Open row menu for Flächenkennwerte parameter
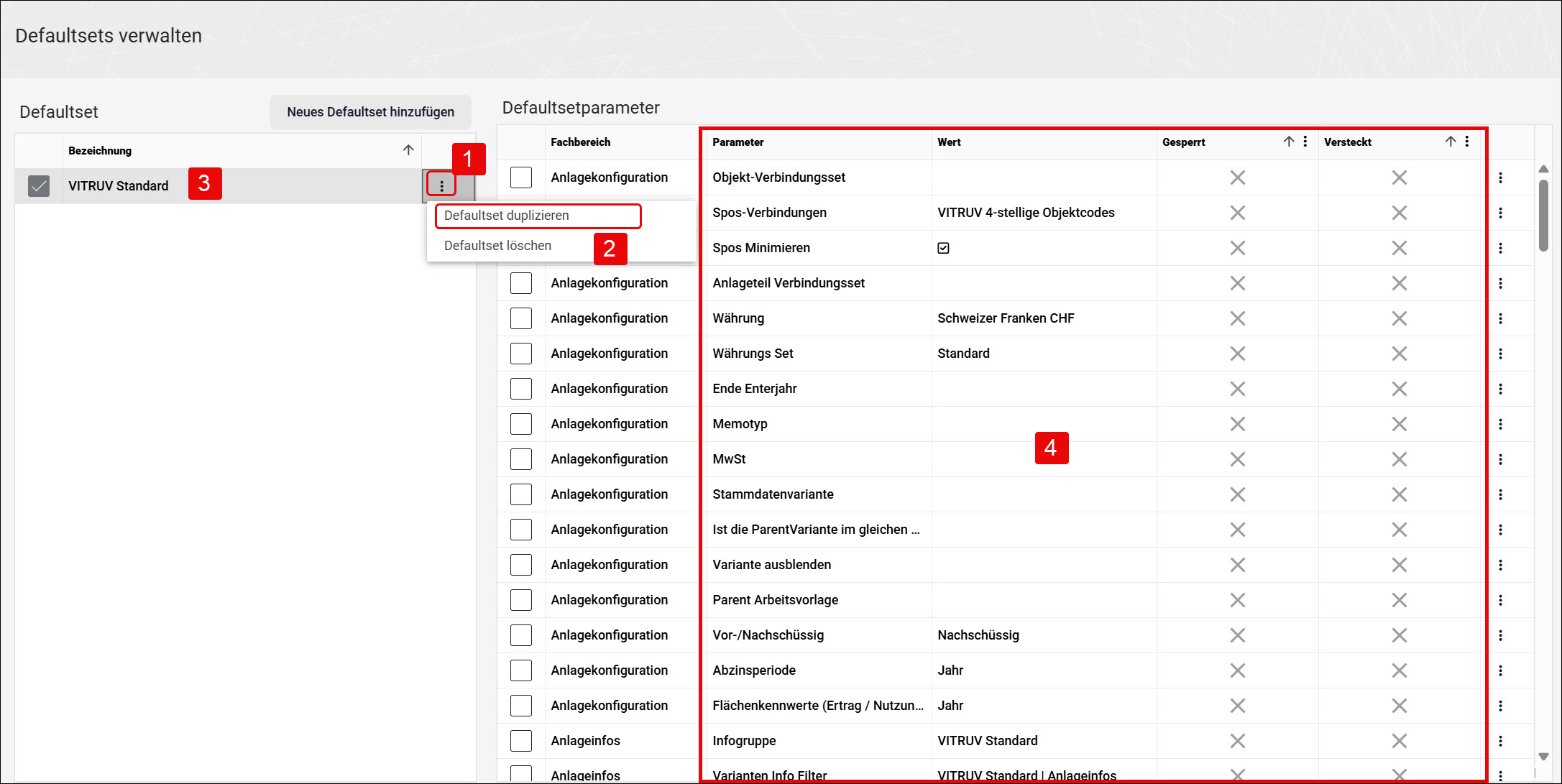Viewport: 1562px width, 784px height. pos(1500,706)
